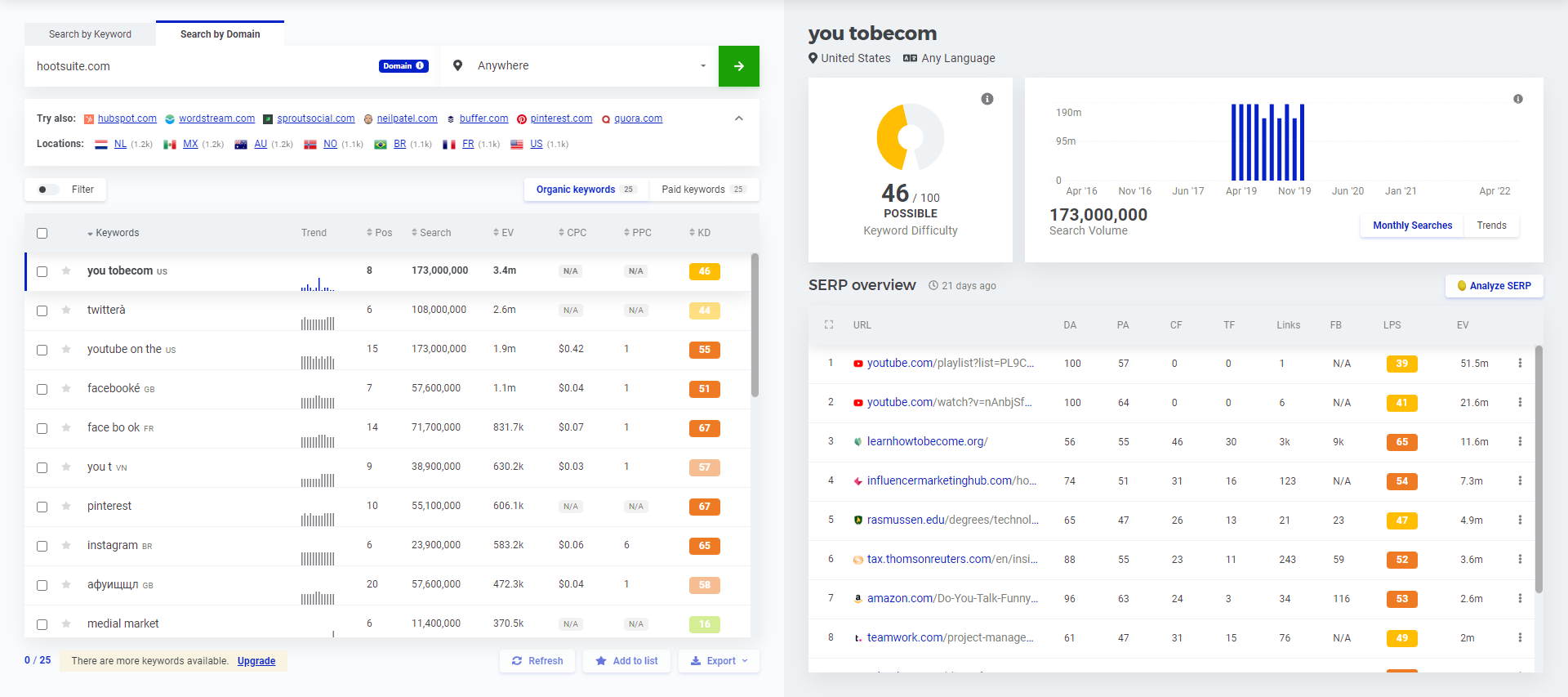The width and height of the screenshot is (1568, 697).
Task: Expand SERP table fullscreen icon
Action: click(829, 324)
